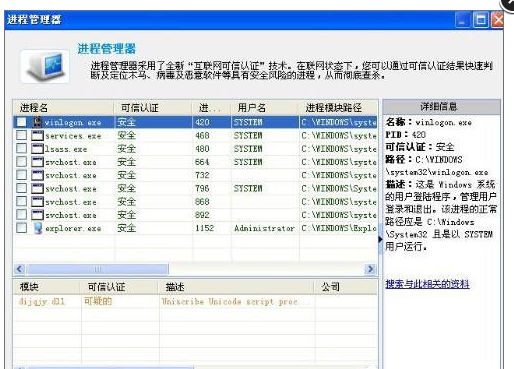This screenshot has width=514, height=369.
Task: Close the 进程管理器 window
Action: coord(497,20)
